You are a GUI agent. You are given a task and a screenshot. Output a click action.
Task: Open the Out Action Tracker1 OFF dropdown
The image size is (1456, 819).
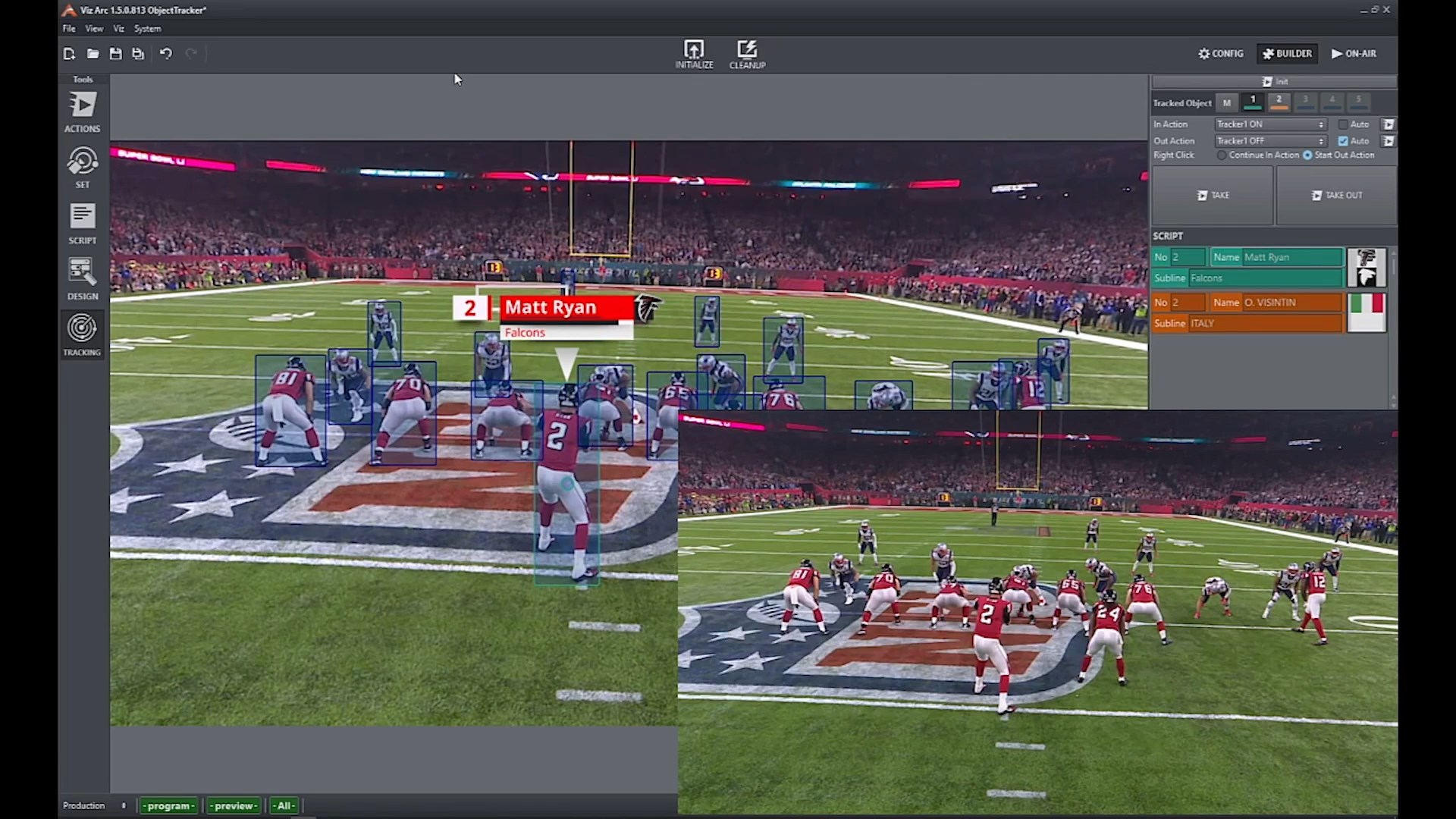pyautogui.click(x=1271, y=141)
